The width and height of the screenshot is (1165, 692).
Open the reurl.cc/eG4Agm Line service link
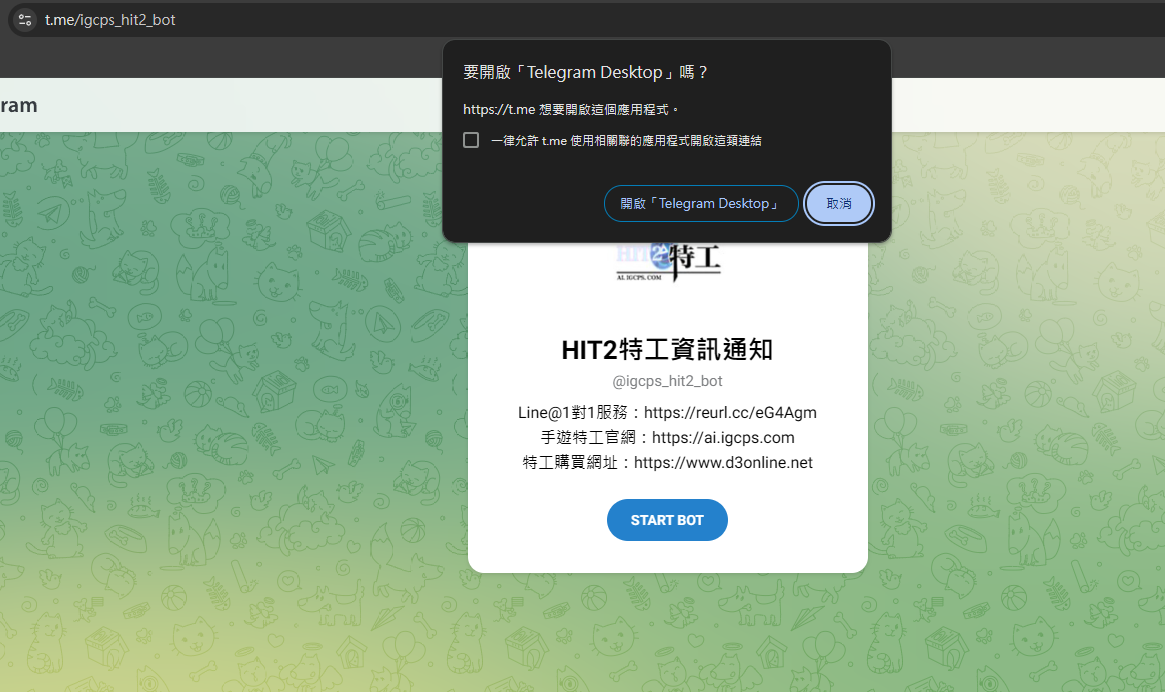[730, 412]
